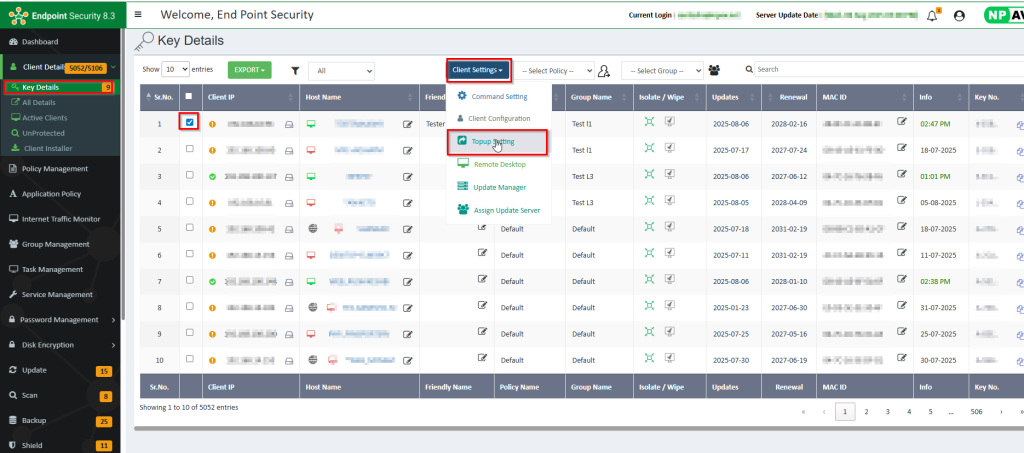Image resolution: width=1024 pixels, height=453 pixels.
Task: Click the notification bell icon
Action: pos(932,16)
